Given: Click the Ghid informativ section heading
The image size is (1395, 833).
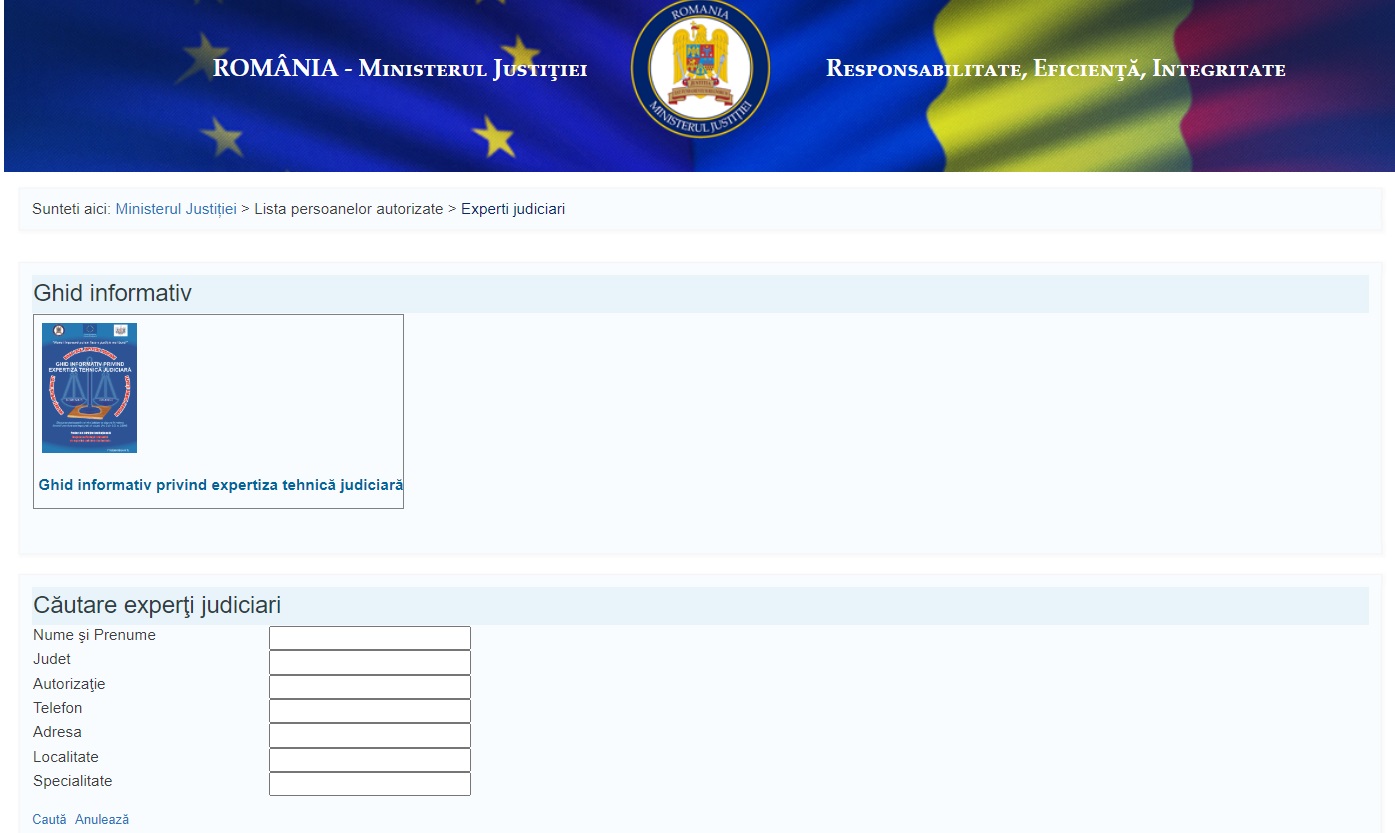Looking at the screenshot, I should (x=112, y=293).
